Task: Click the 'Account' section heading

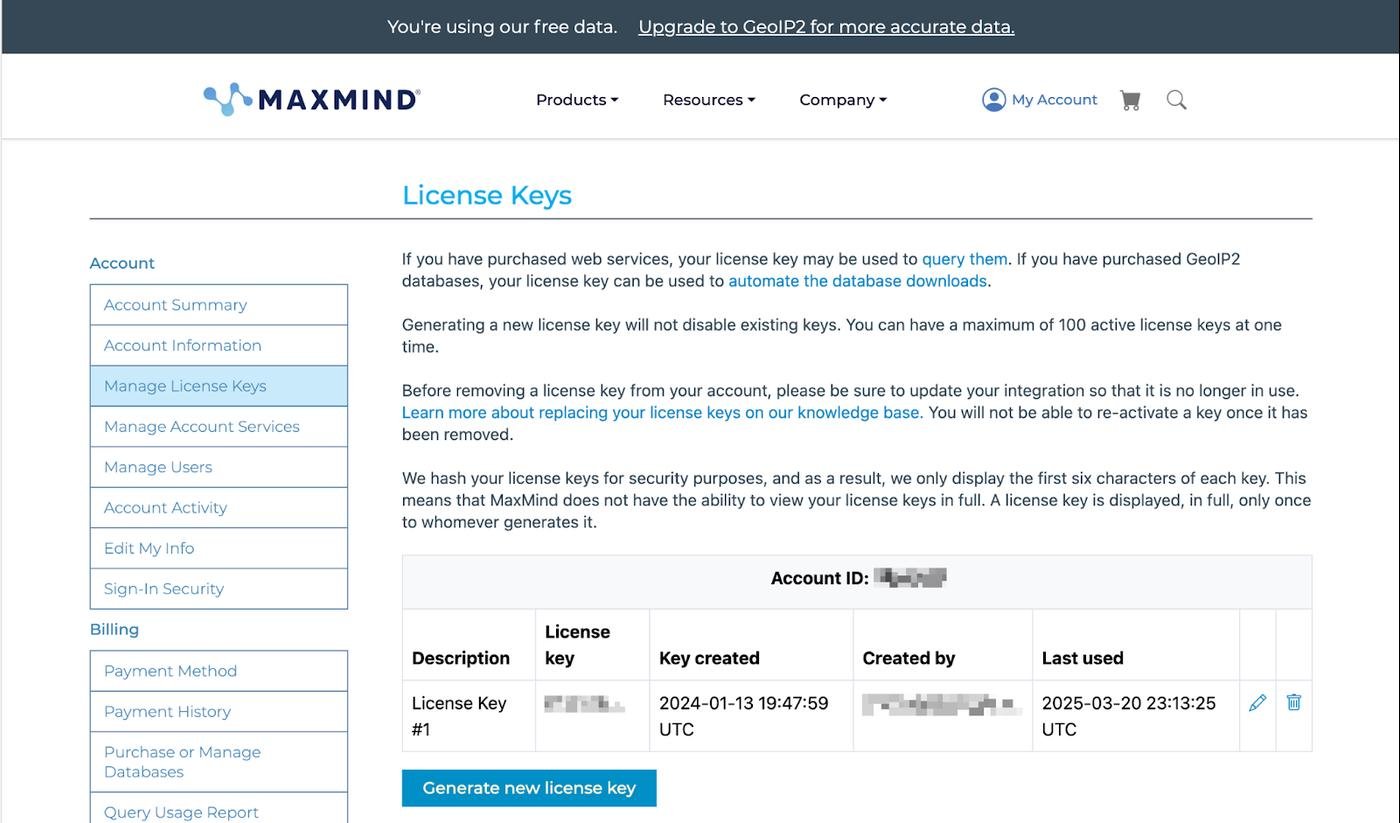Action: tap(122, 263)
